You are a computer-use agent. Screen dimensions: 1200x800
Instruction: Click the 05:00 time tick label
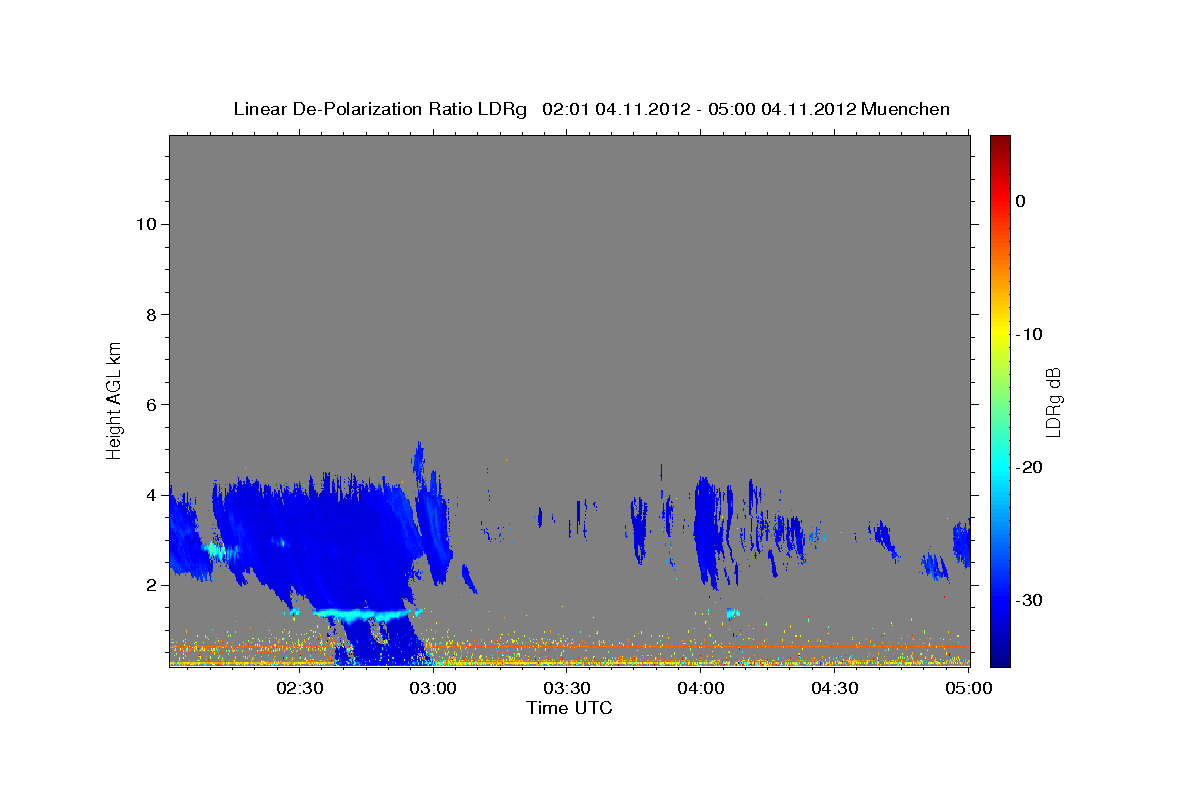pyautogui.click(x=968, y=688)
